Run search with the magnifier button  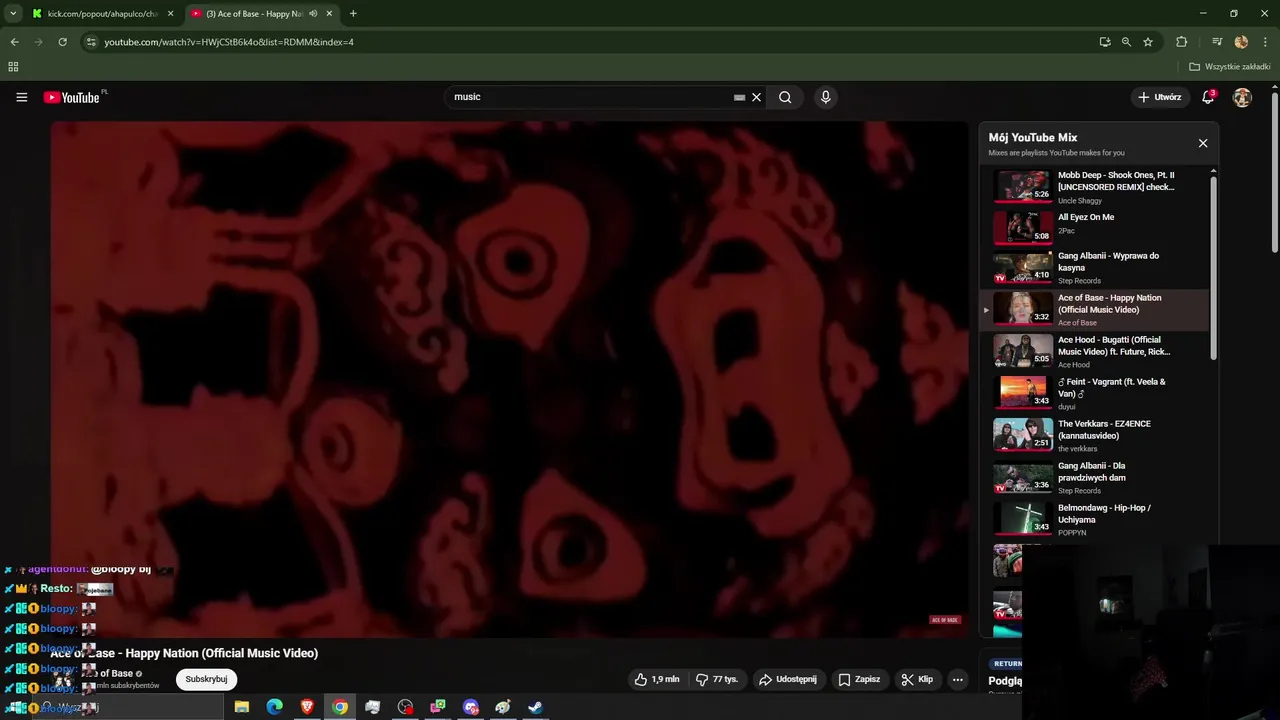click(785, 97)
